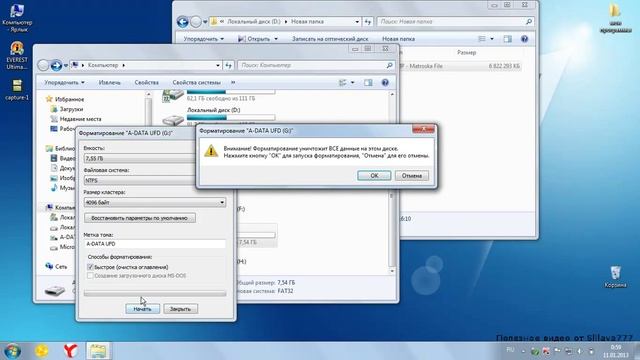Click the Компьютер window search box
This screenshot has height=360, width=640.
click(x=316, y=65)
